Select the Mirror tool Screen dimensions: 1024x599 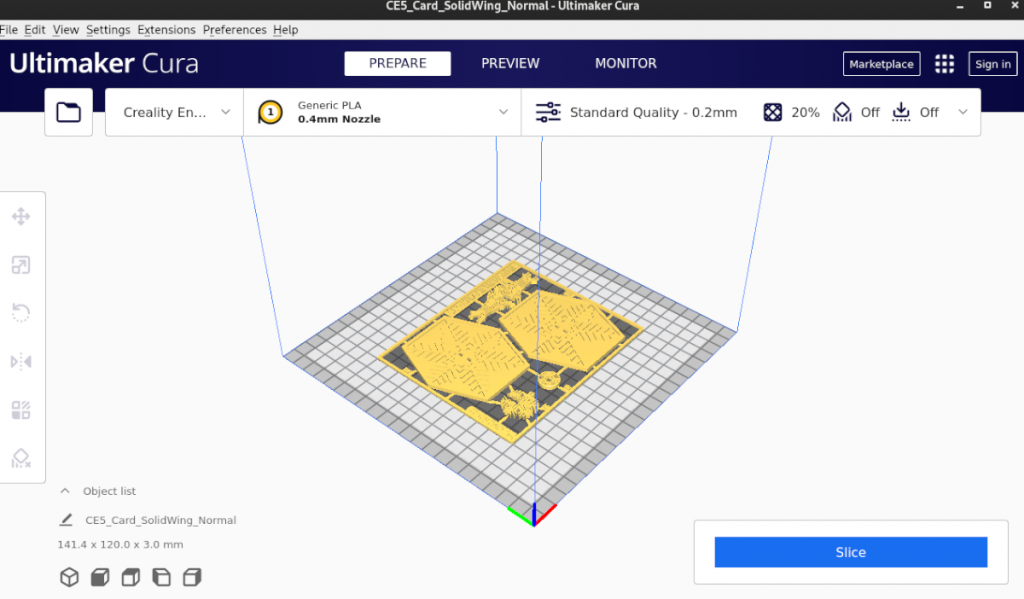tap(22, 361)
